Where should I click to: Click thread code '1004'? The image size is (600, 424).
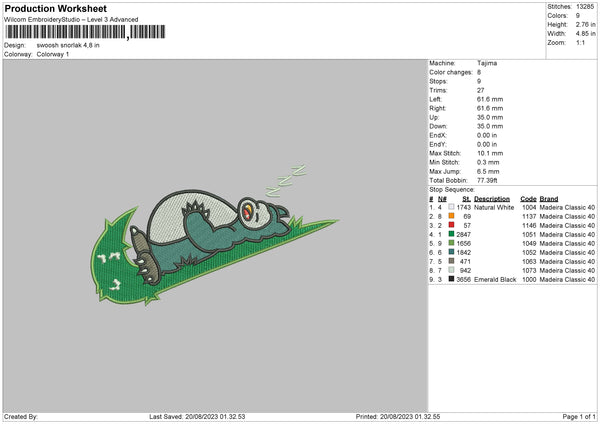click(529, 207)
